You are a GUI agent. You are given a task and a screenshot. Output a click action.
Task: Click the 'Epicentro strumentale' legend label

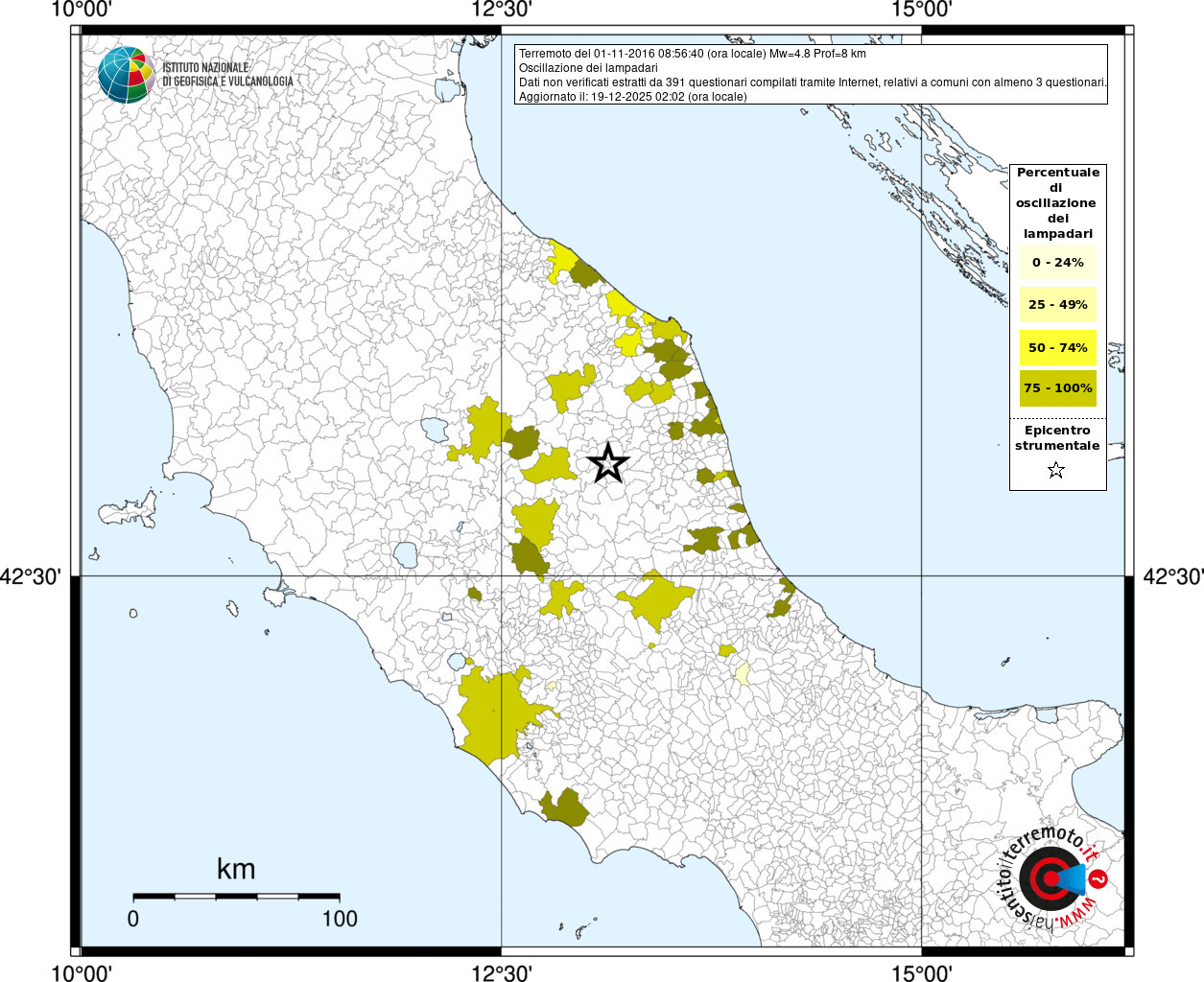coord(1057,438)
